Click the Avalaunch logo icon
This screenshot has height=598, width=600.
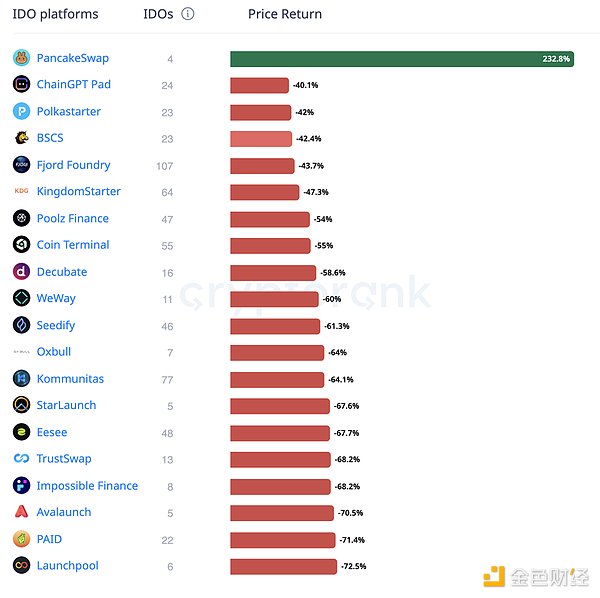(22, 512)
